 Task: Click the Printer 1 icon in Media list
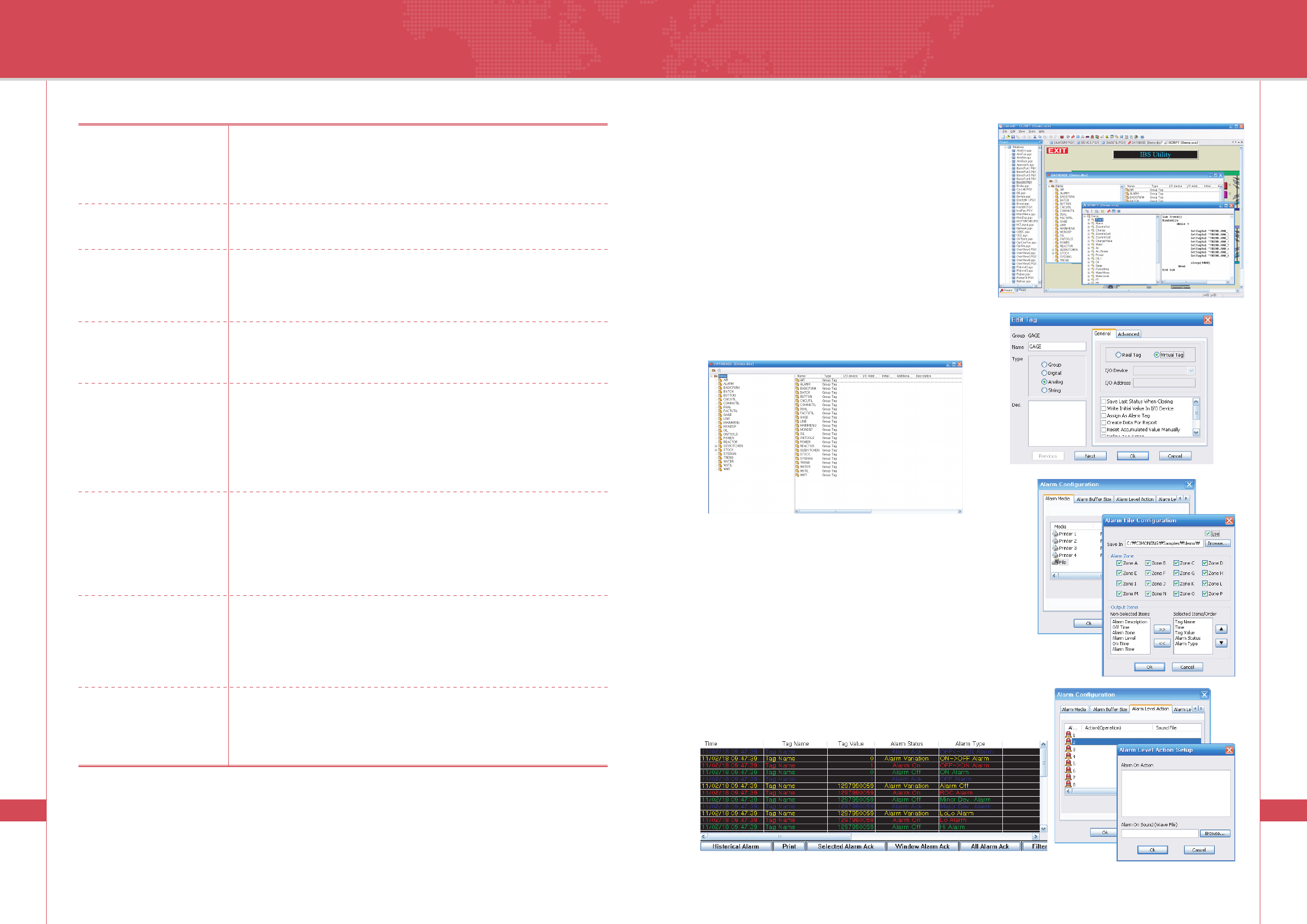pyautogui.click(x=1055, y=534)
